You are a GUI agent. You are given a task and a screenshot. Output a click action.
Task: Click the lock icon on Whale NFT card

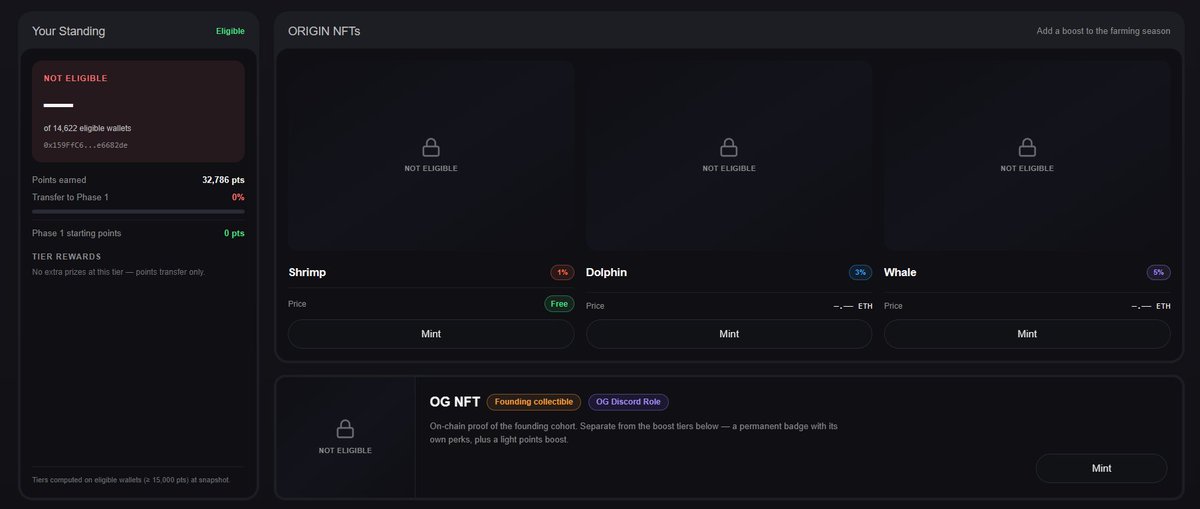1027,148
